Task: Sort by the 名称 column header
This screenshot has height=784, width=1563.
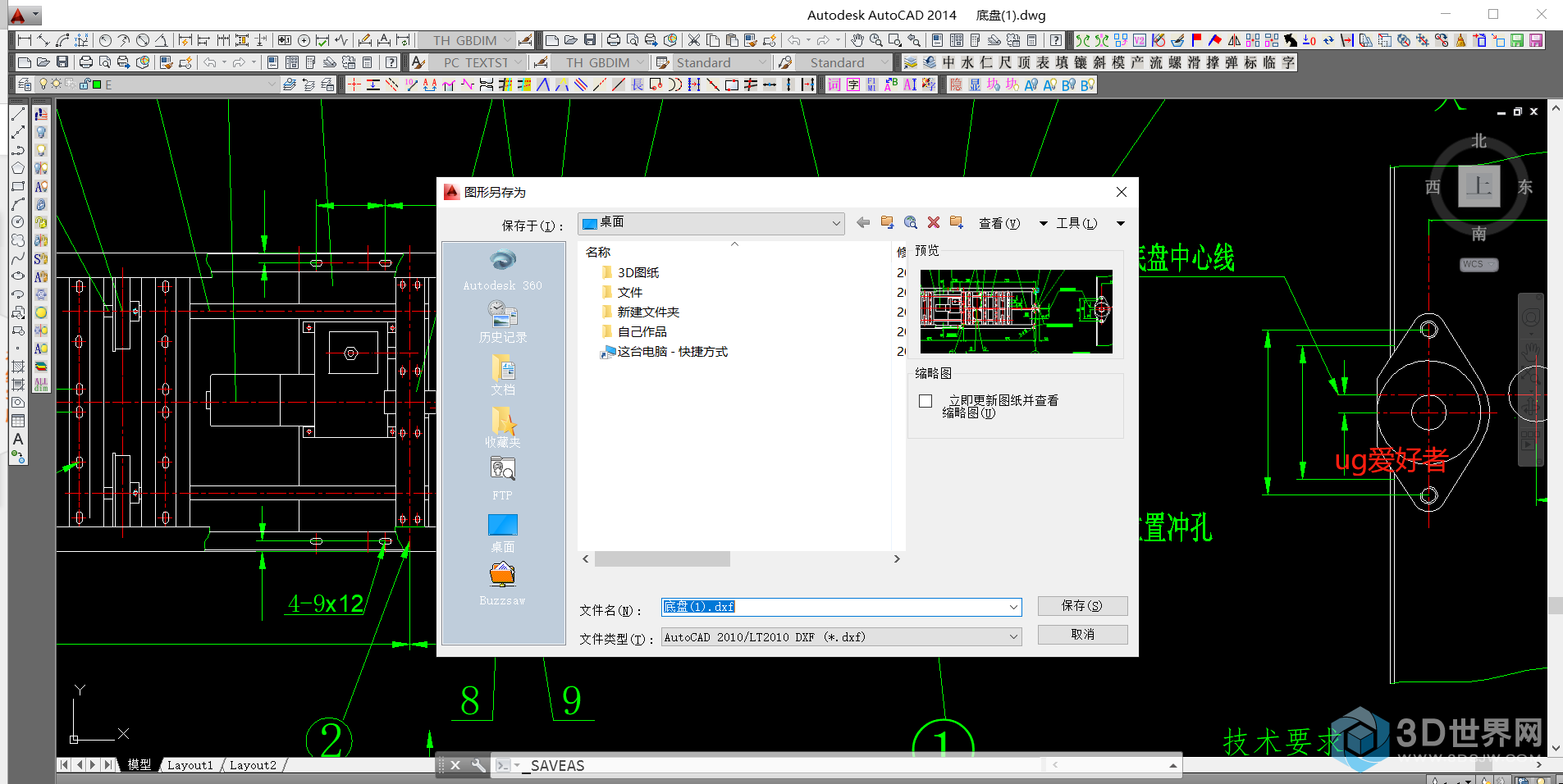Action: tap(598, 252)
